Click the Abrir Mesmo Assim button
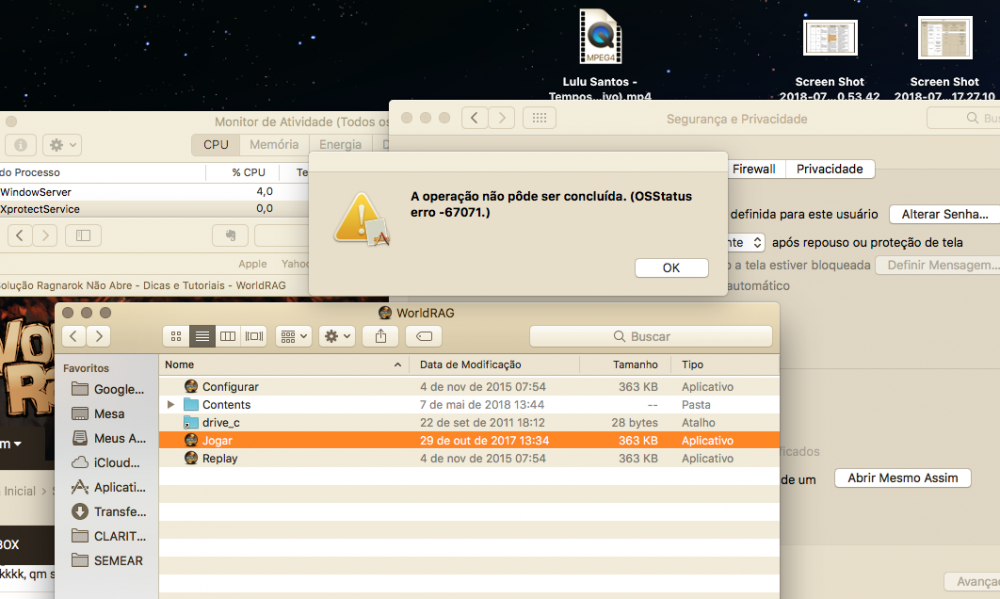1000x599 pixels. tap(902, 478)
